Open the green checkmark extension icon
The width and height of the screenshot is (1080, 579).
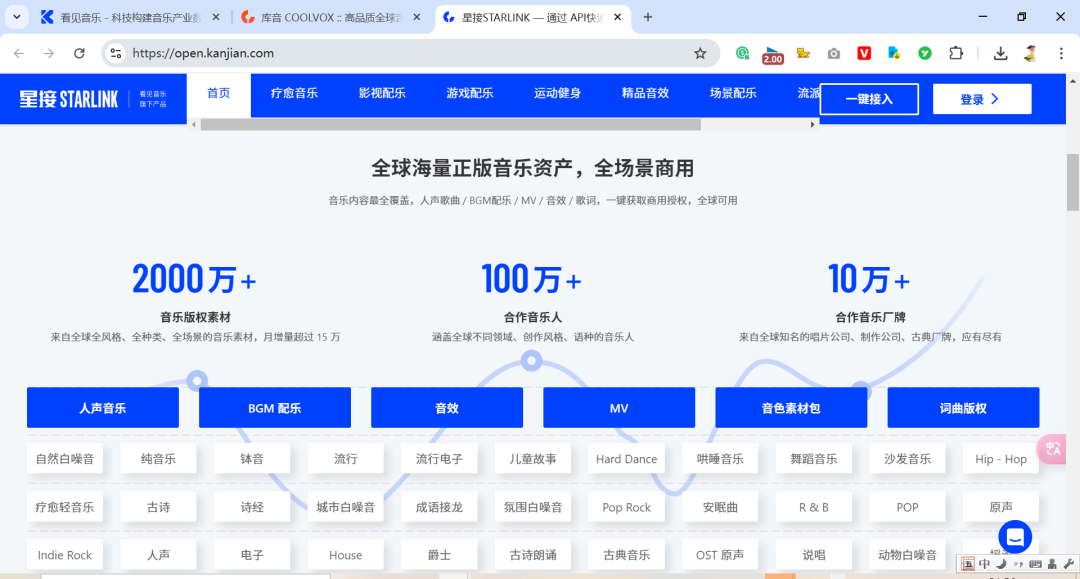point(924,52)
